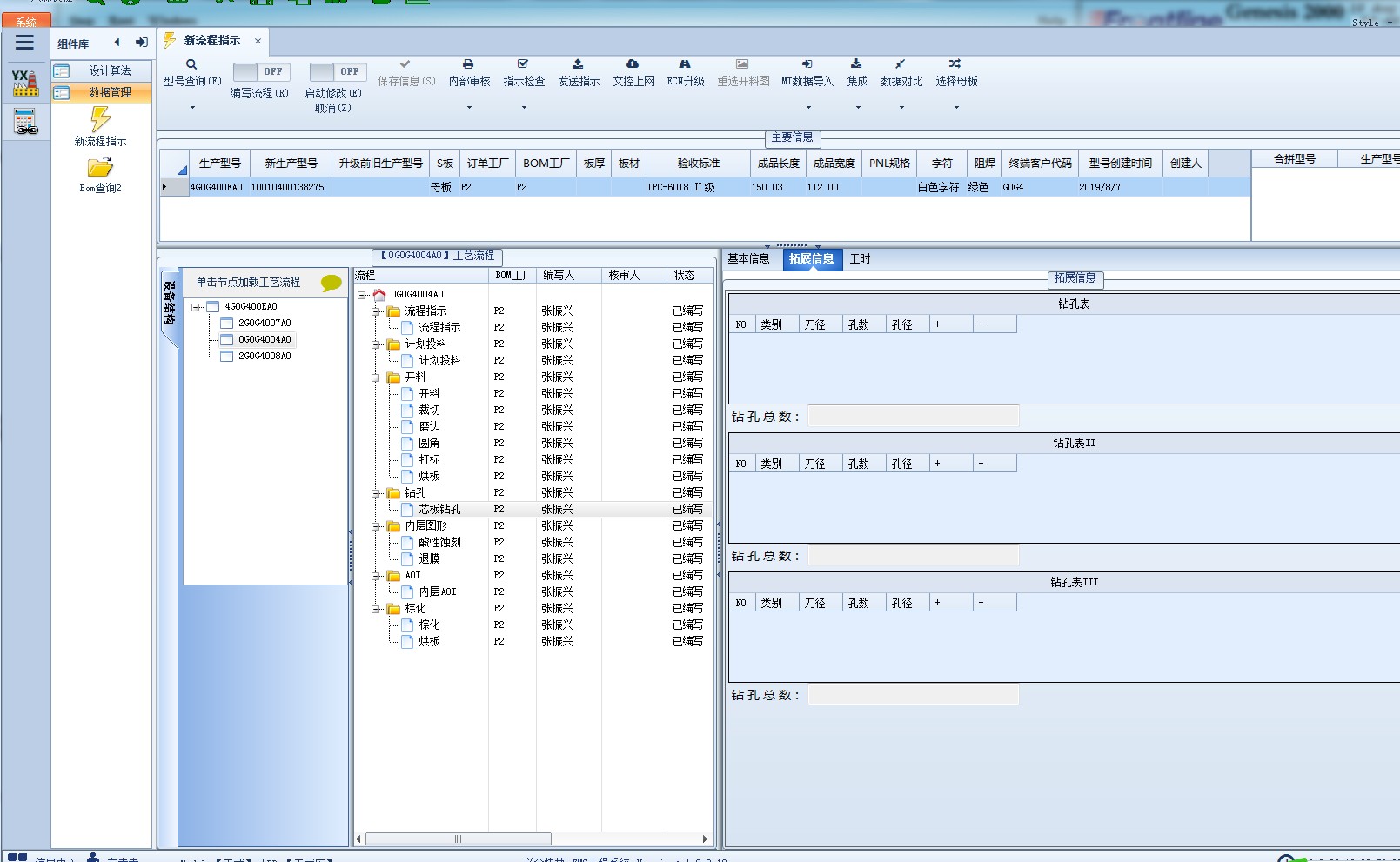
Task: Open the MI数据导入 dropdown arrow
Action: click(x=808, y=108)
